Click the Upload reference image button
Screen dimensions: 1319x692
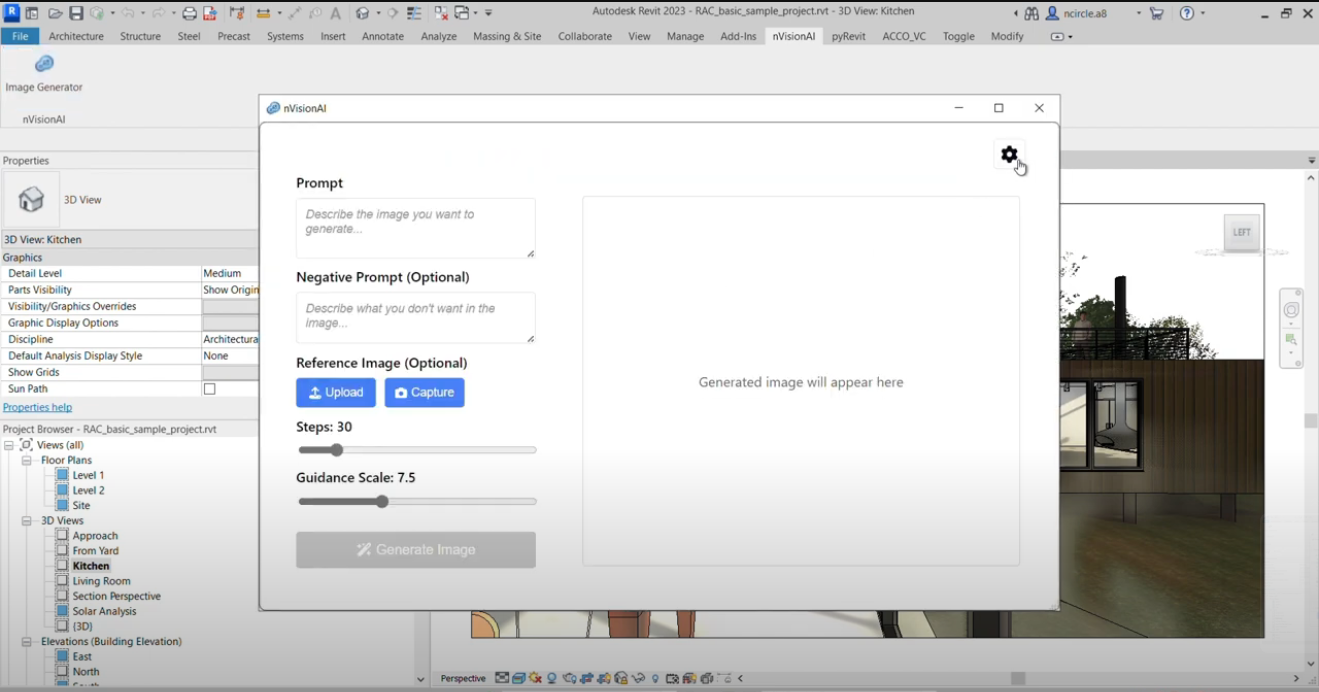pos(336,393)
